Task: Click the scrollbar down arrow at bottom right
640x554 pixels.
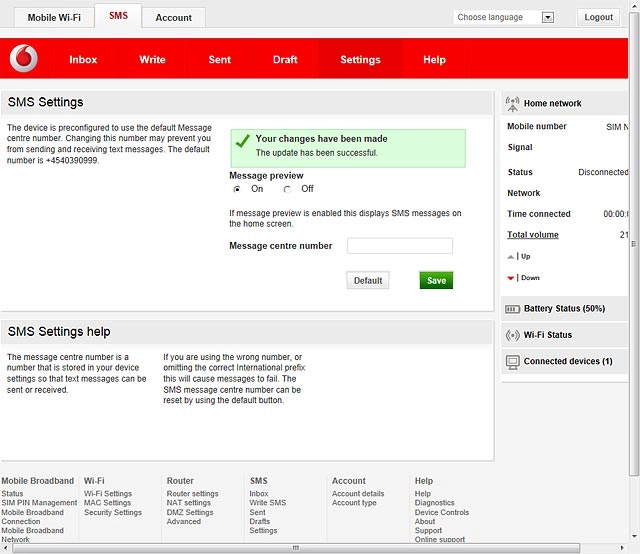Action: pos(634,536)
